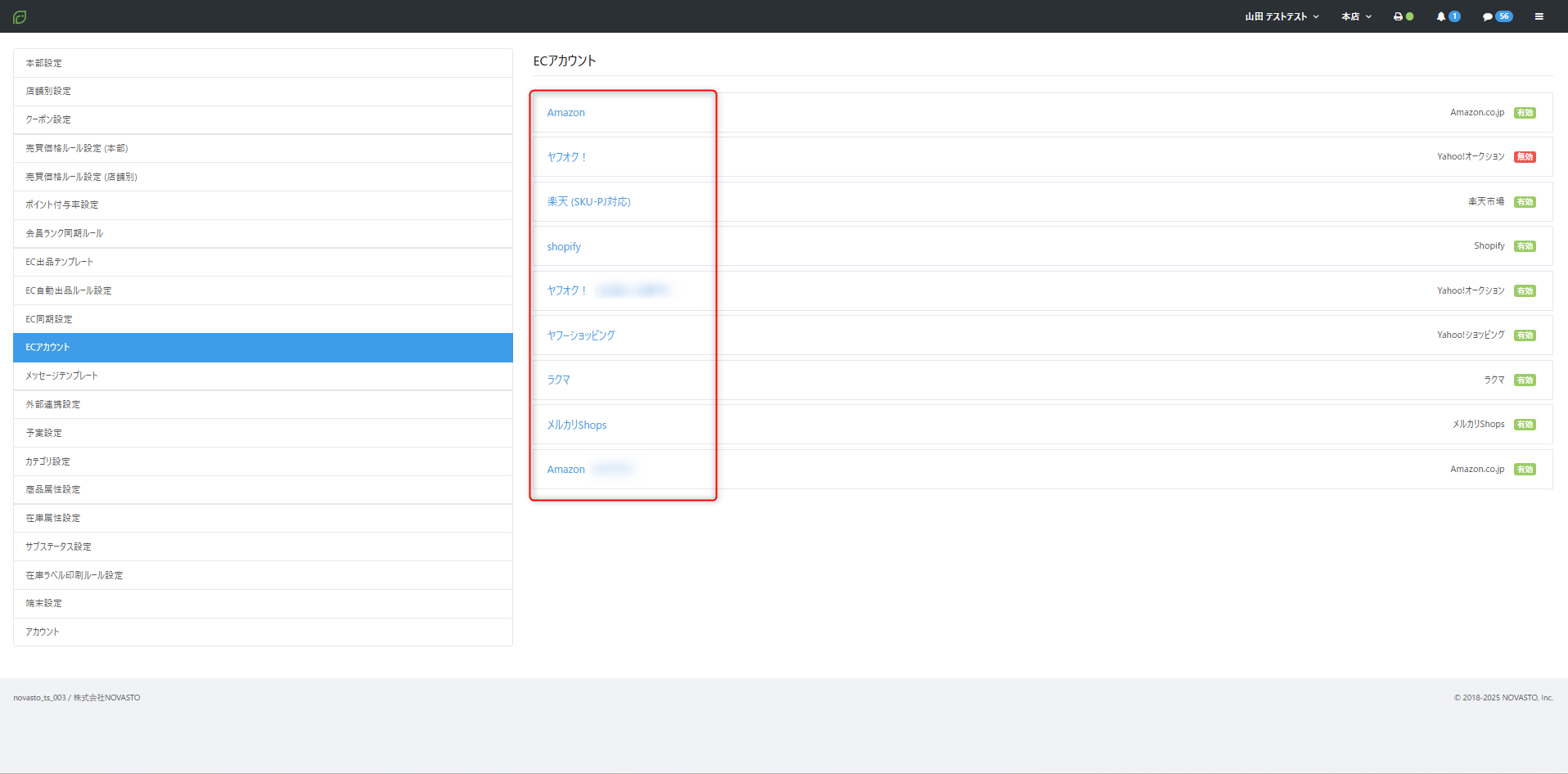Open the ヤフーショッピング account link
Image resolution: width=1568 pixels, height=774 pixels.
coord(581,335)
